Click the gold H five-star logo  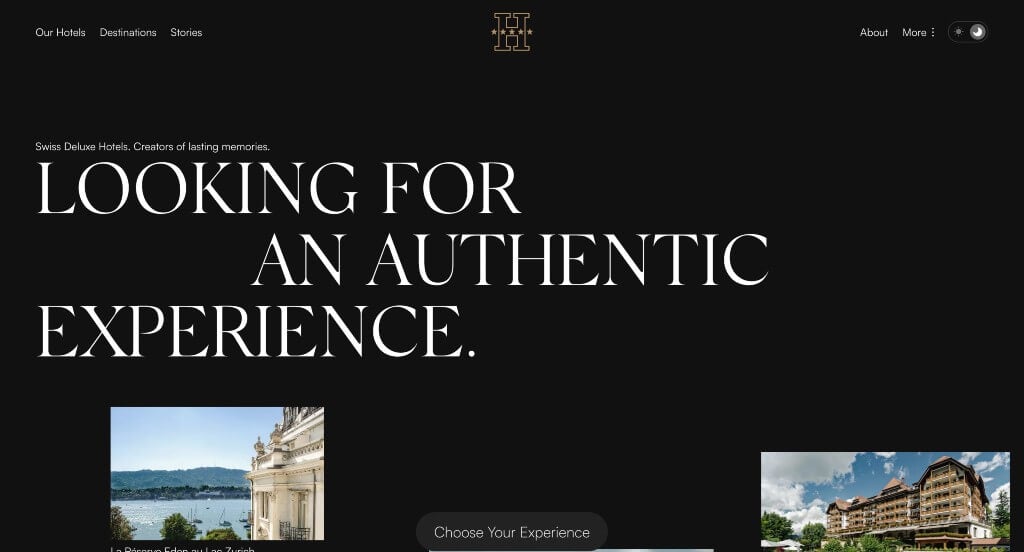pos(512,32)
